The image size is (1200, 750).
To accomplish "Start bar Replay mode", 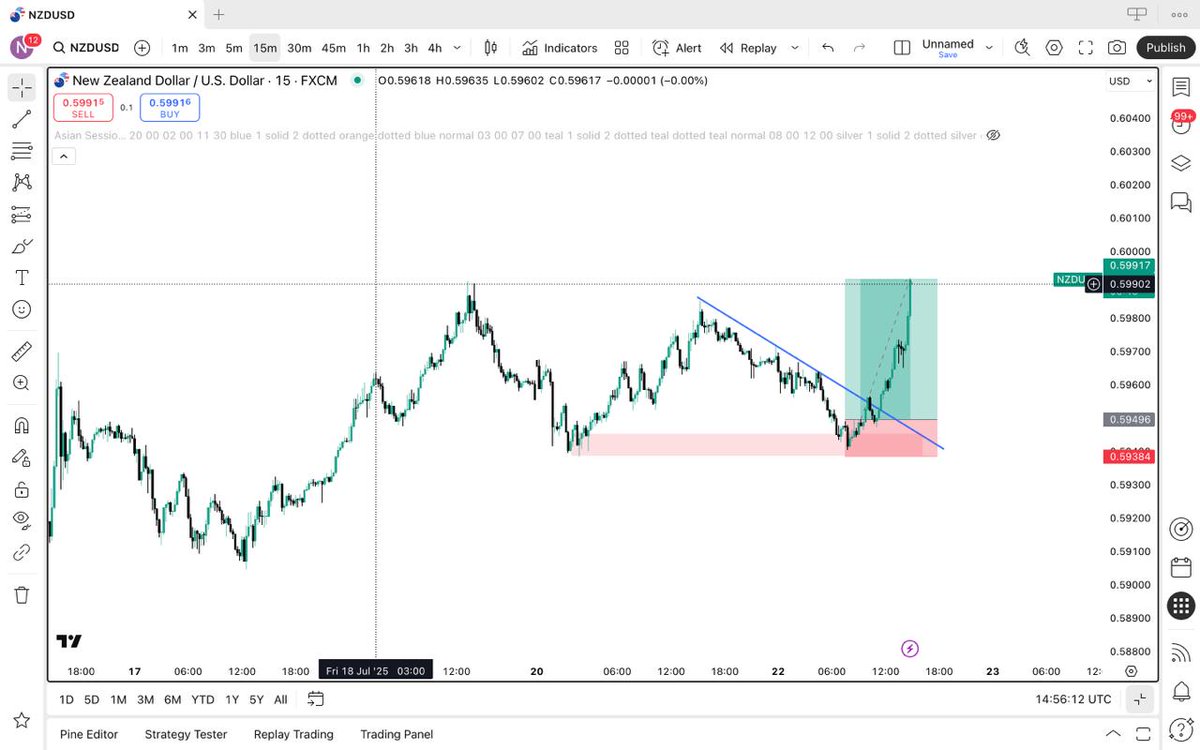I will click(x=747, y=48).
